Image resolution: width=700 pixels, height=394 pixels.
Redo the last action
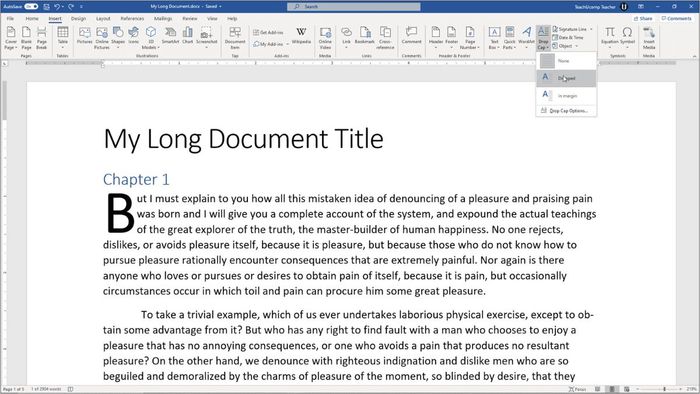pyautogui.click(x=71, y=7)
